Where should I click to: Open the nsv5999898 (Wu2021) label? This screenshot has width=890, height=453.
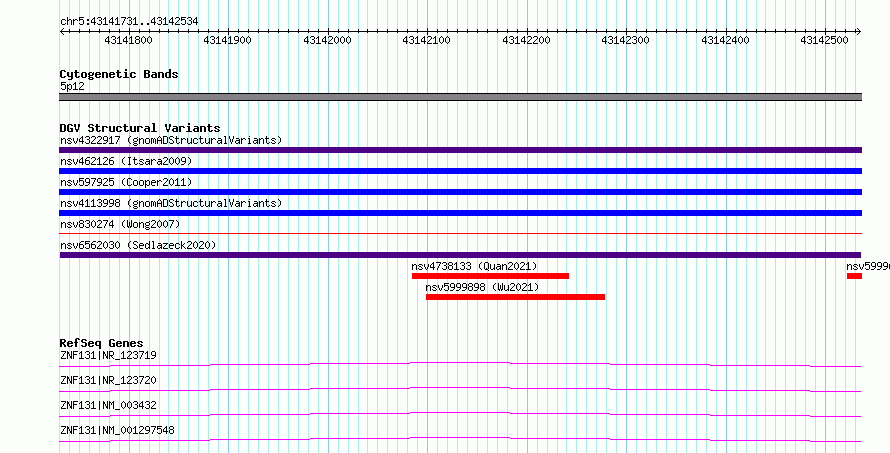click(482, 287)
